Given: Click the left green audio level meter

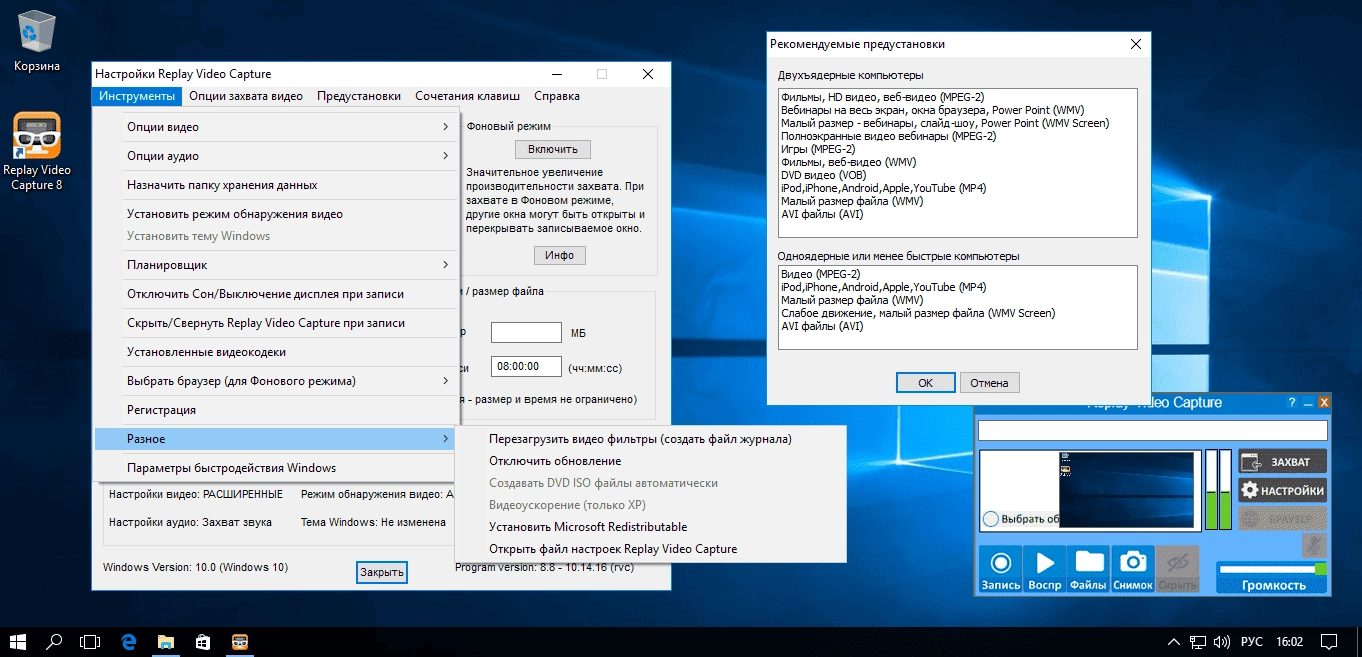Looking at the screenshot, I should [1212, 490].
